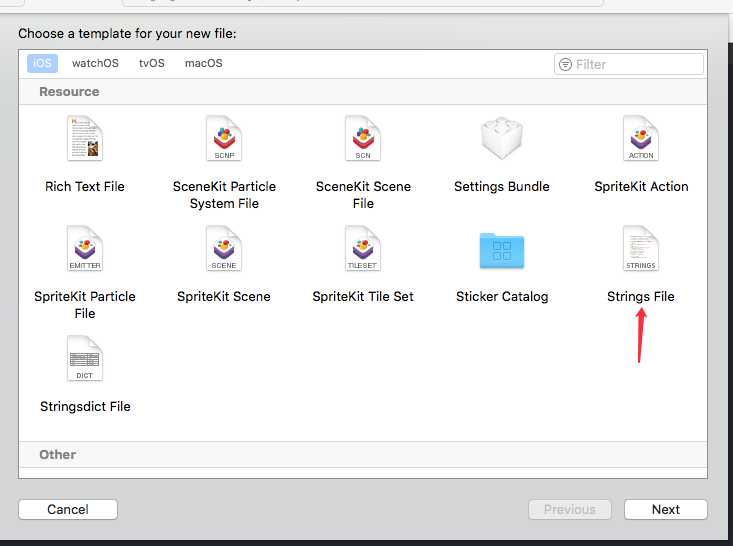
Task: Click the "Sticker Catalog" label
Action: point(502,297)
